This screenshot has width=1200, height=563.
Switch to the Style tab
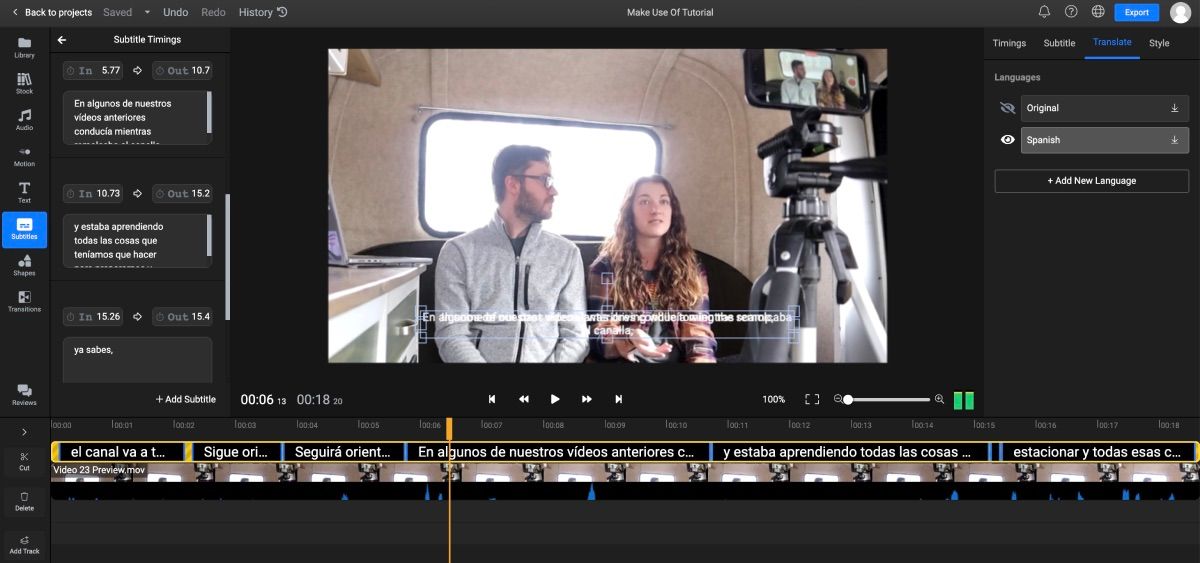click(x=1159, y=43)
